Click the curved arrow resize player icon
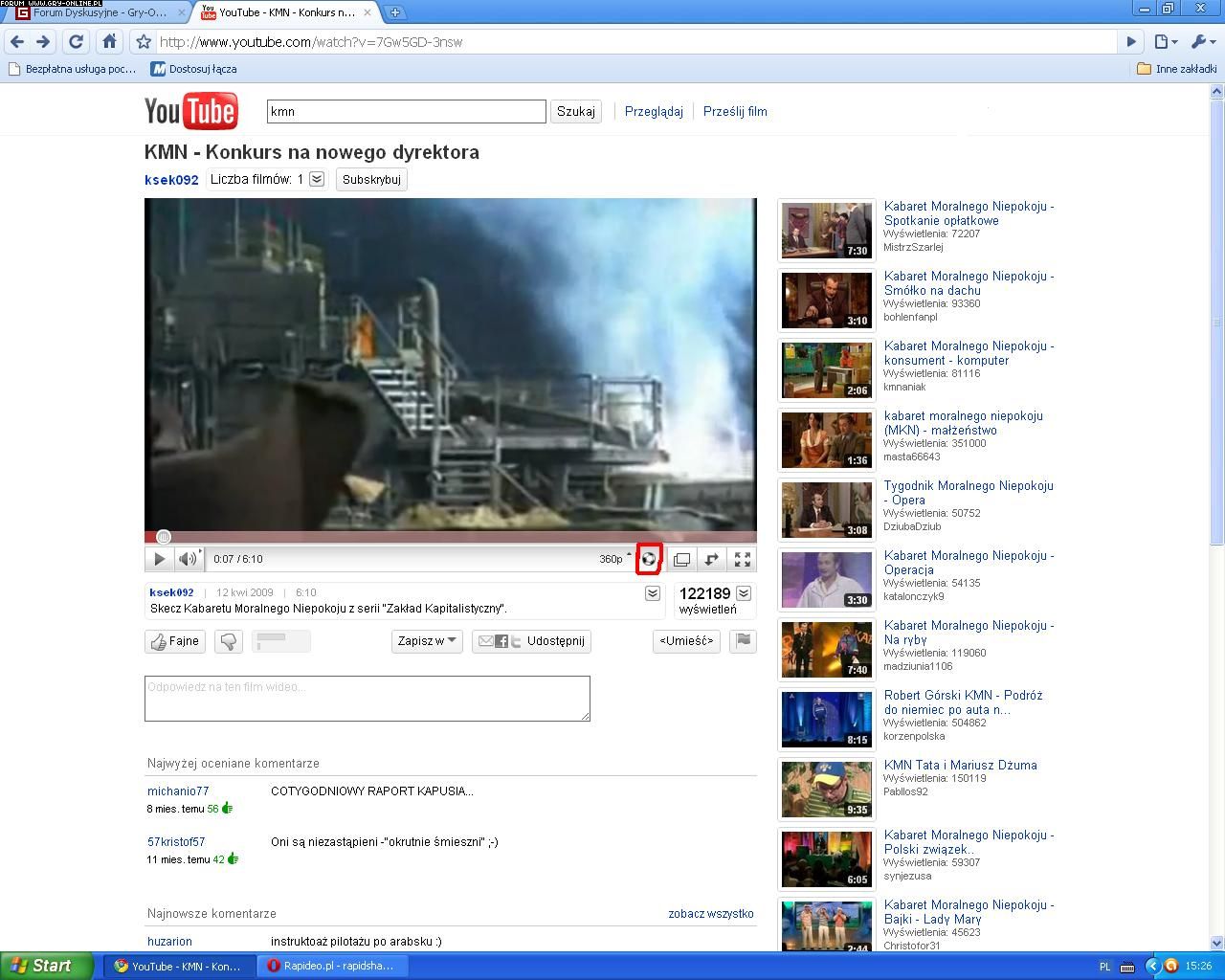 711,559
